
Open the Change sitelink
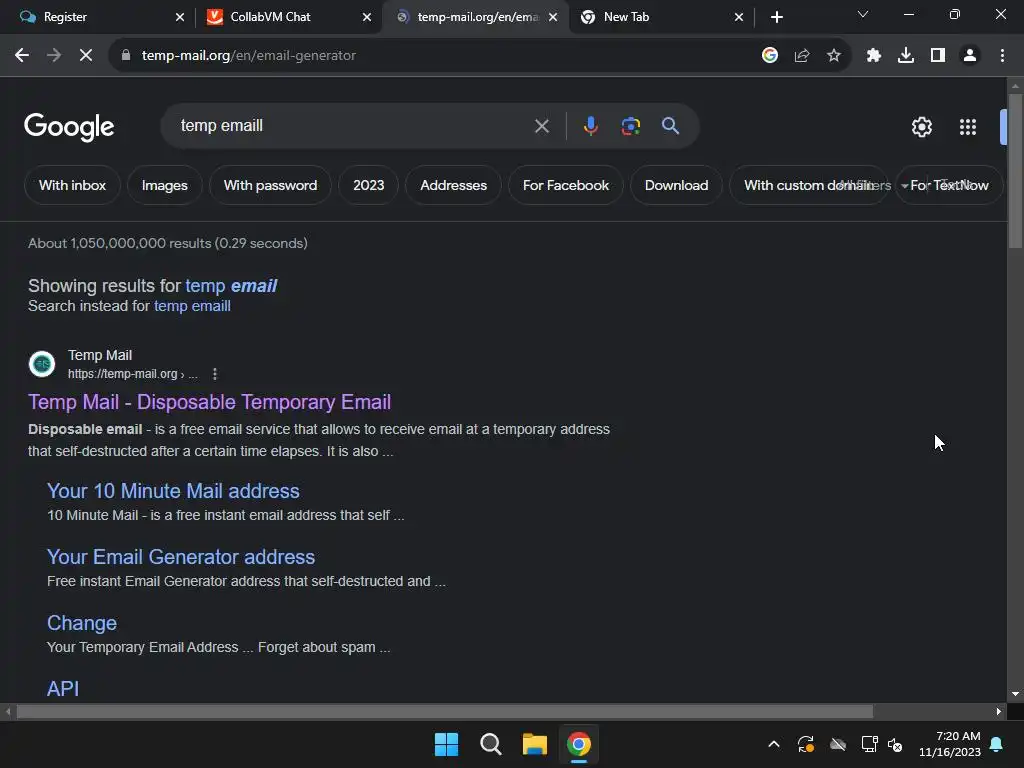coord(82,623)
